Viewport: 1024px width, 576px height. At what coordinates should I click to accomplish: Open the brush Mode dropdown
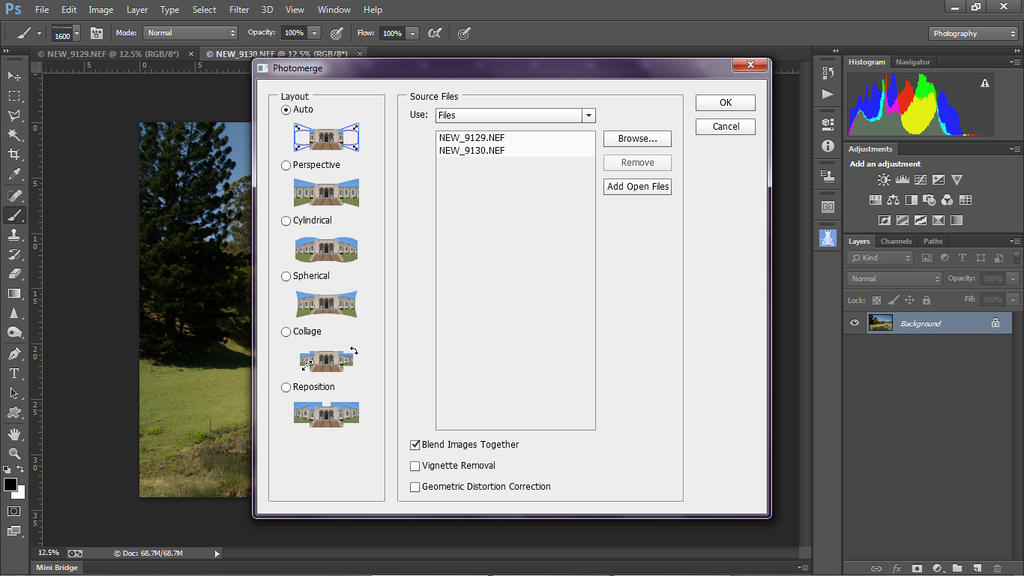(189, 33)
